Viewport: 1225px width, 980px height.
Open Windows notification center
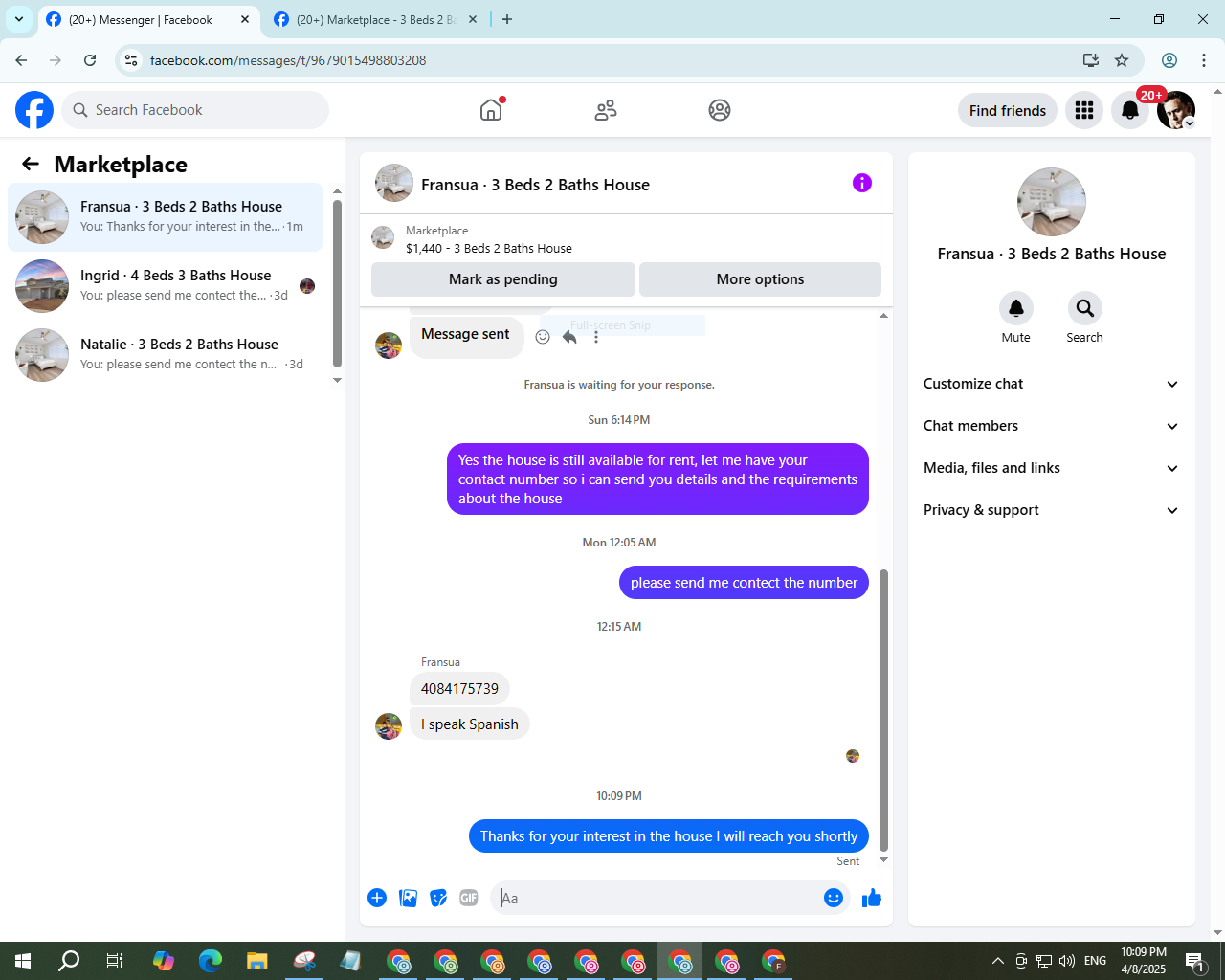click(1194, 961)
